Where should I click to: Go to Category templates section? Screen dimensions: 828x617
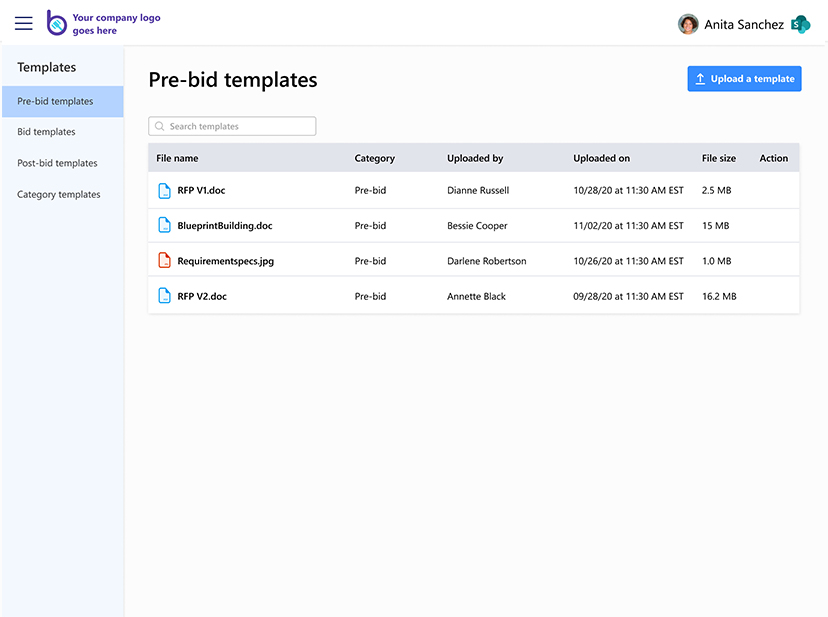(59, 195)
